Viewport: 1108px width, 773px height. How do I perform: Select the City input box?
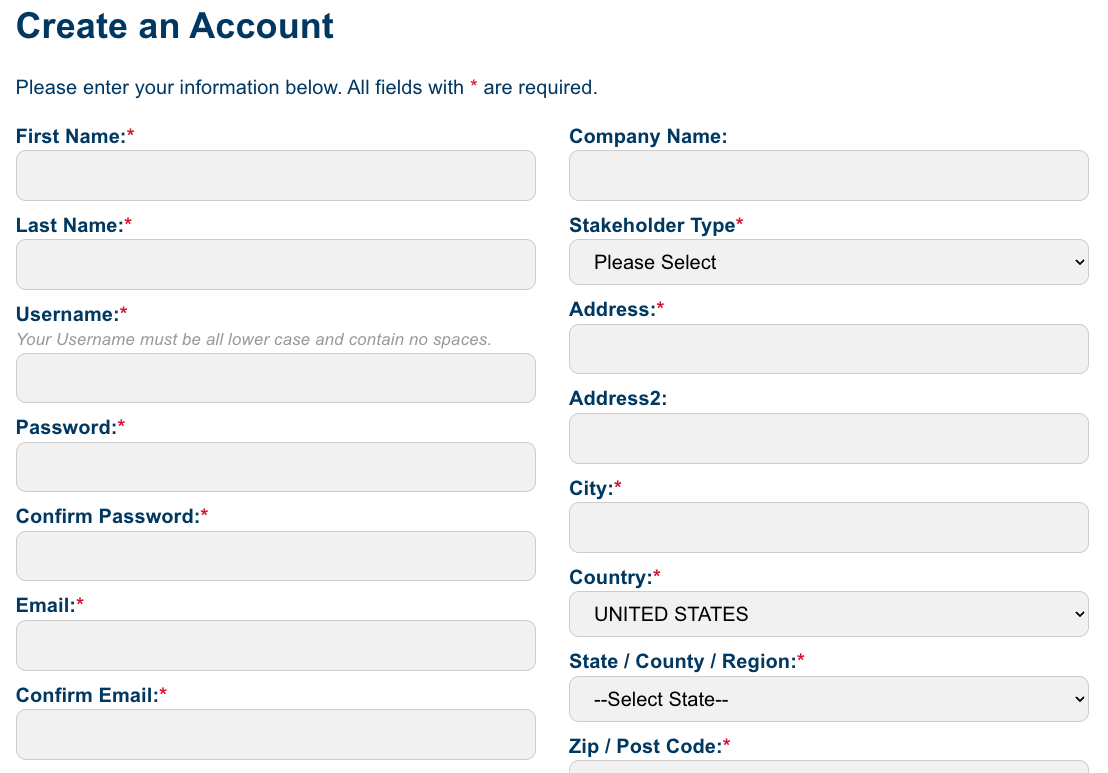click(x=828, y=527)
